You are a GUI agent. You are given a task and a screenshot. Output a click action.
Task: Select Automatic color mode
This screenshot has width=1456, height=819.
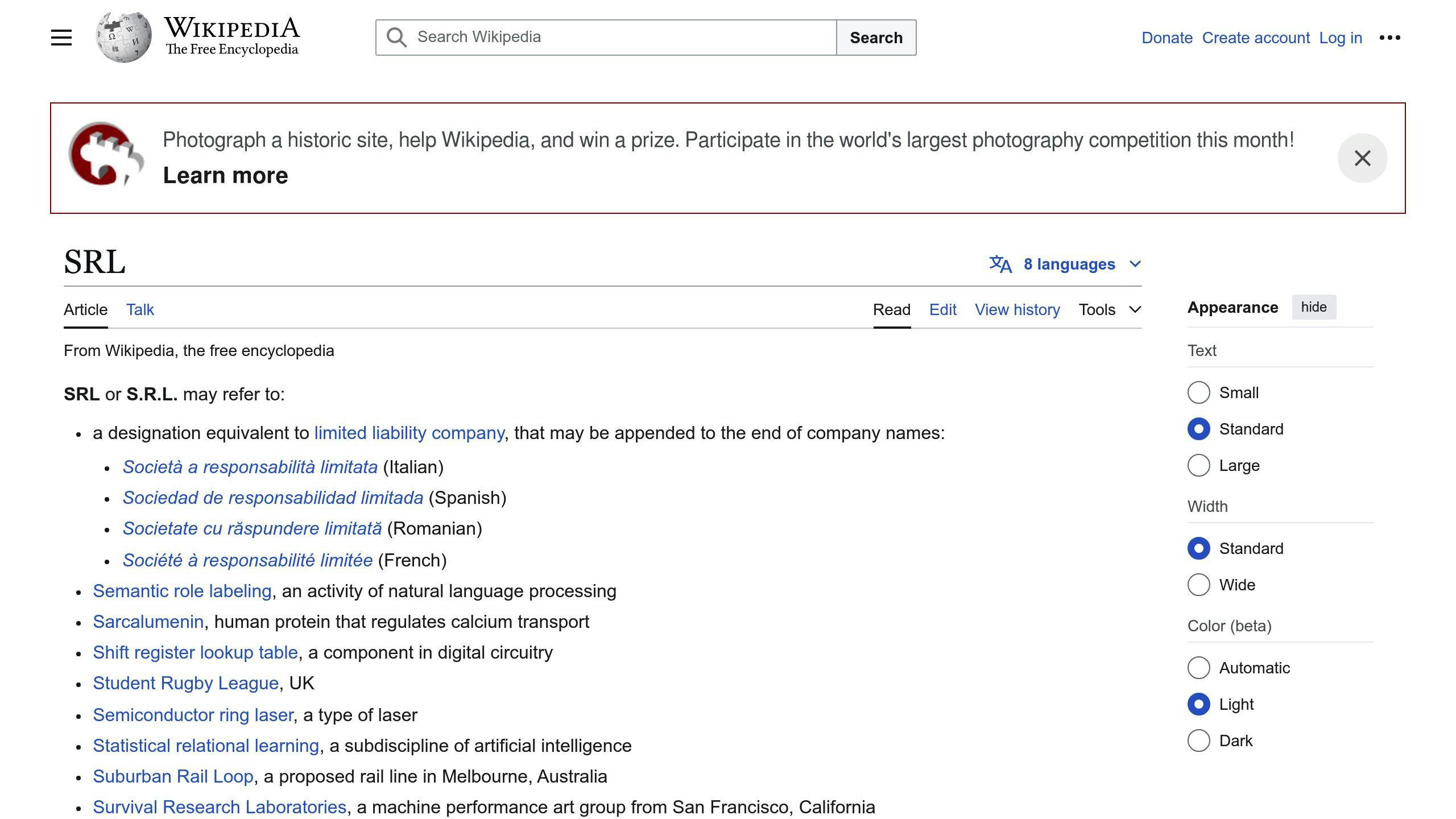coord(1198,668)
